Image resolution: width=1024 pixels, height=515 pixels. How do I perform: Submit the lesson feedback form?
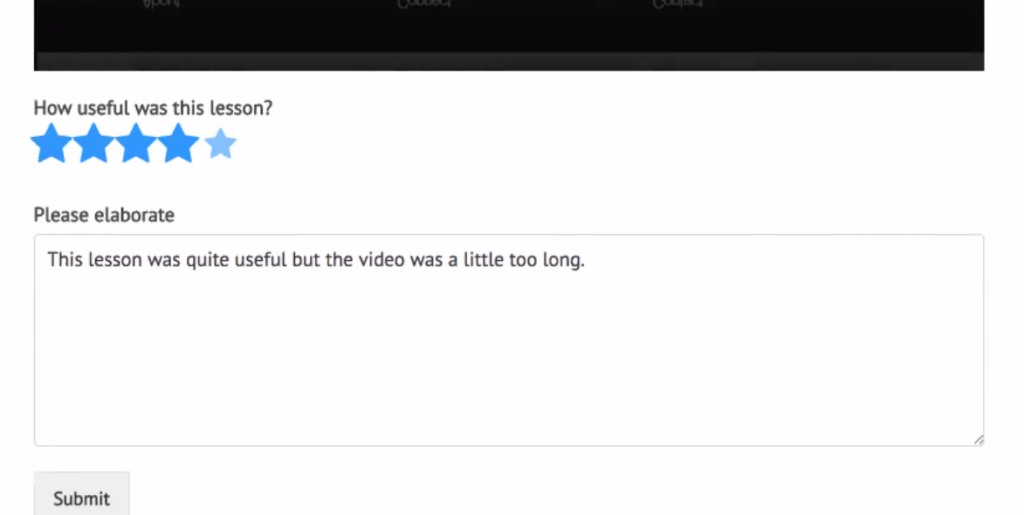click(x=82, y=497)
